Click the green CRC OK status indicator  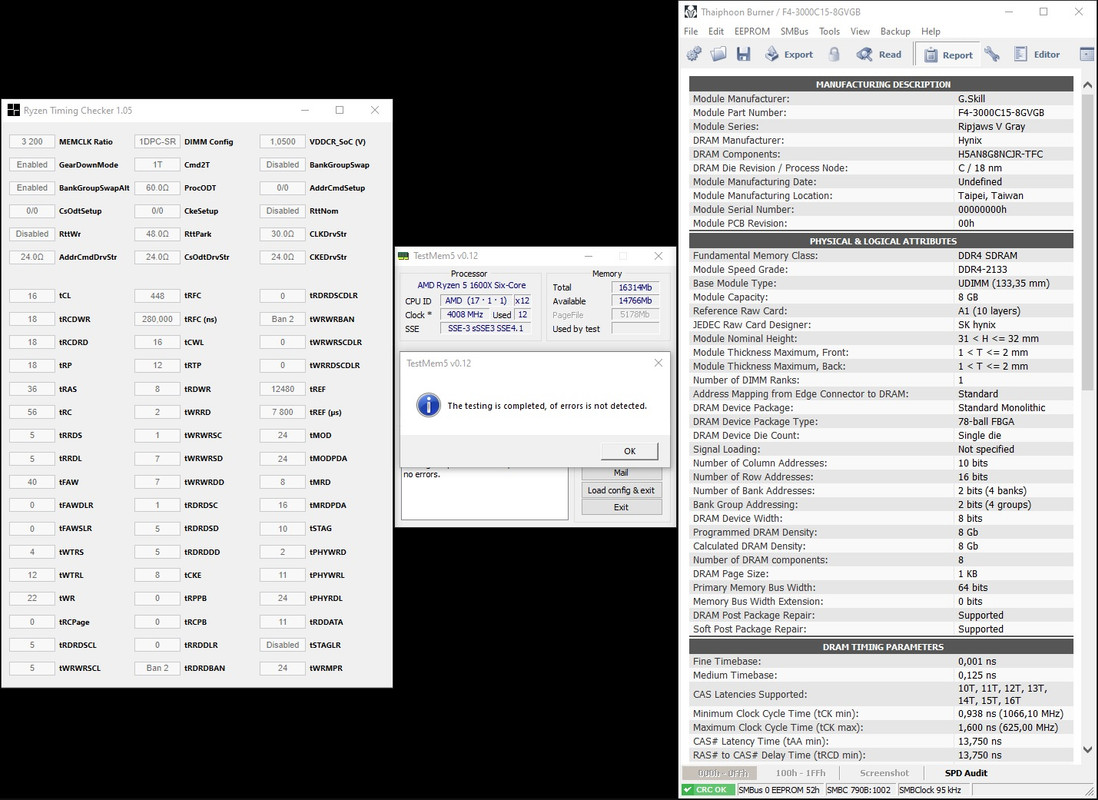point(709,789)
